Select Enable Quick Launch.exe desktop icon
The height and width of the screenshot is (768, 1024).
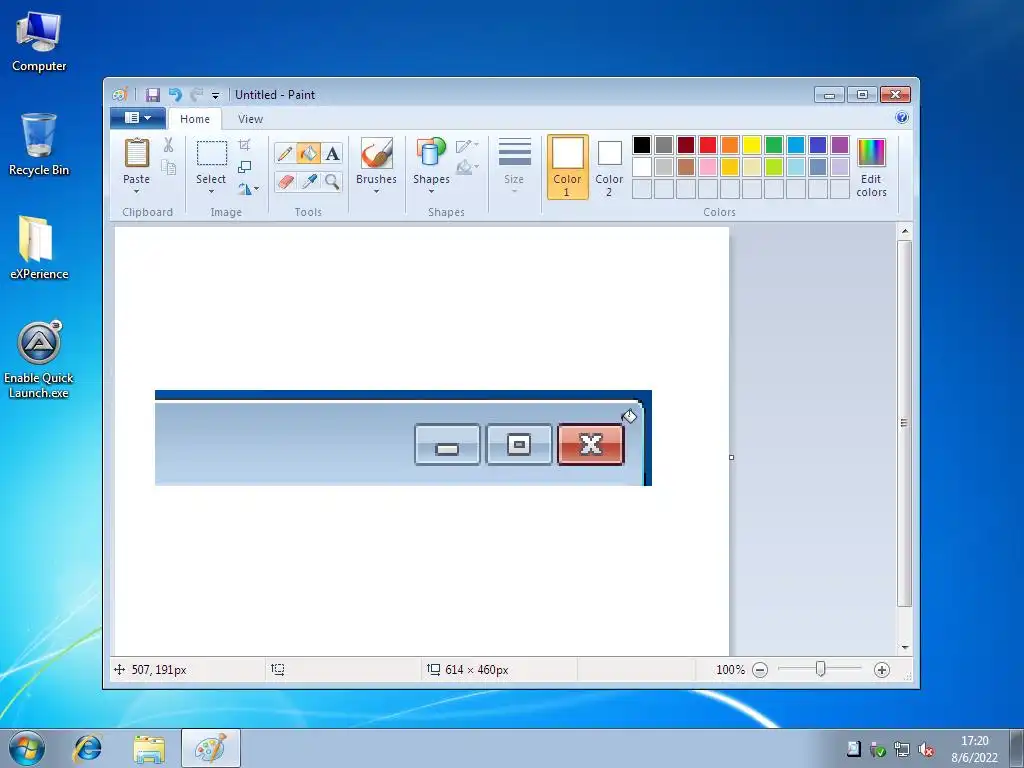coord(39,360)
